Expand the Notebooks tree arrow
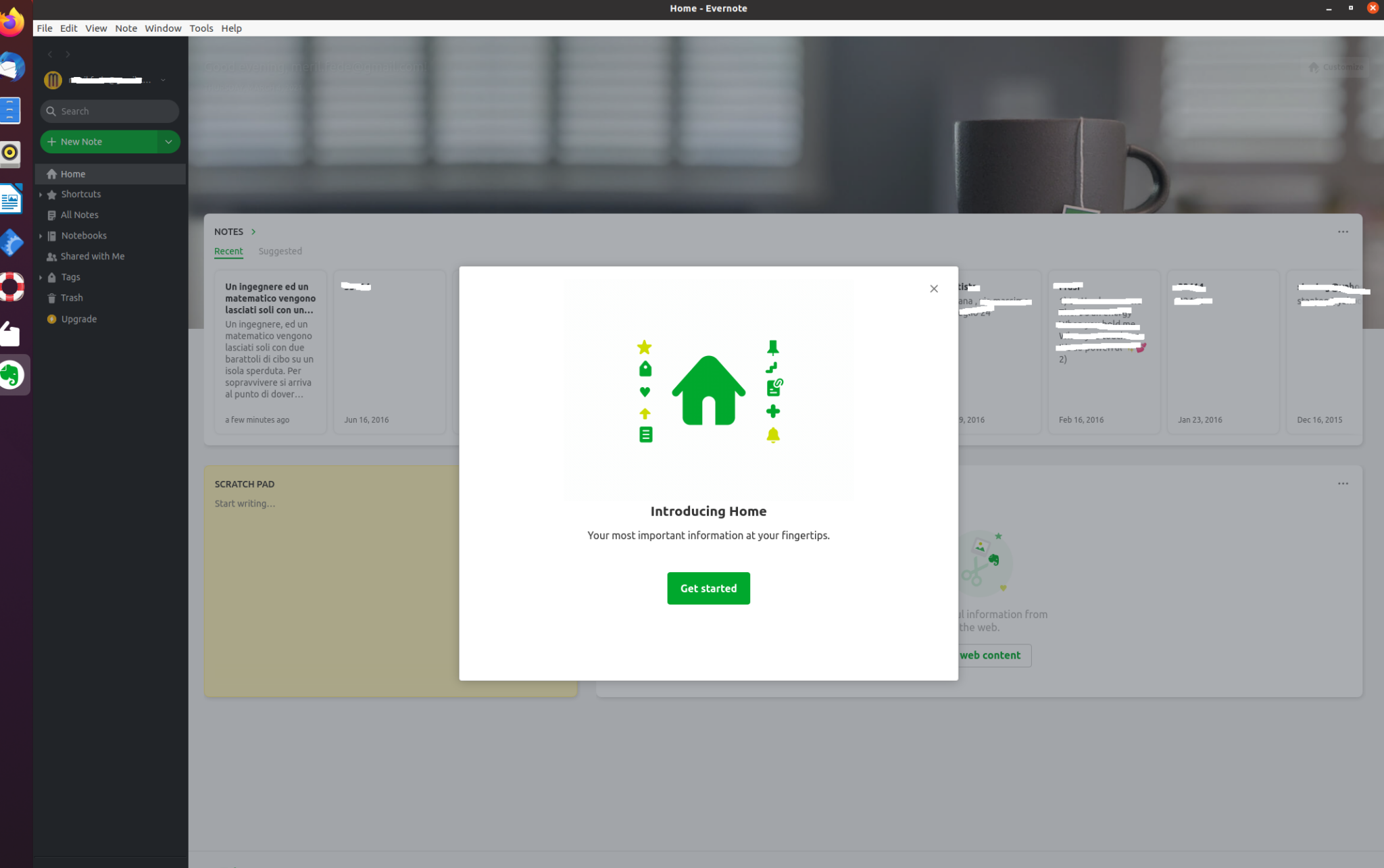The height and width of the screenshot is (868, 1384). pos(41,236)
